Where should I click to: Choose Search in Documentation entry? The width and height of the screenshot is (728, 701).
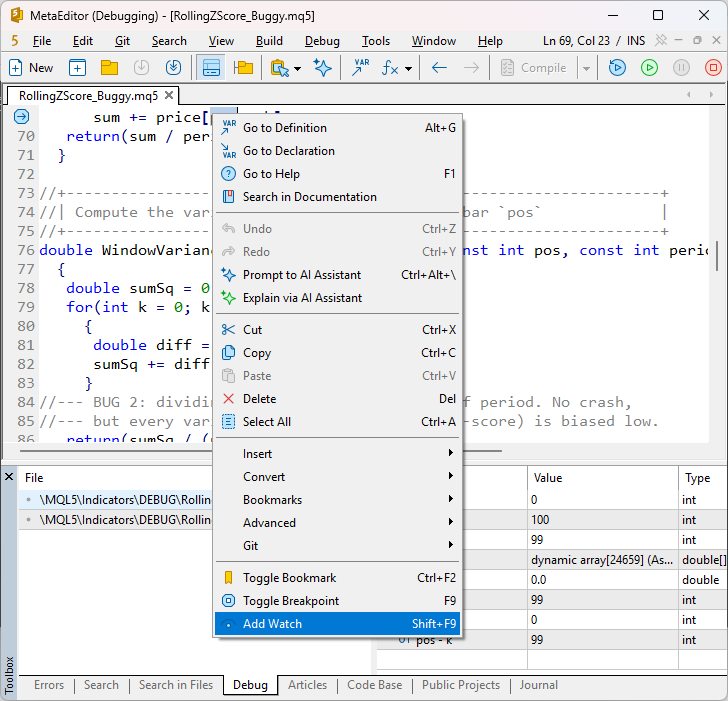(x=338, y=197)
